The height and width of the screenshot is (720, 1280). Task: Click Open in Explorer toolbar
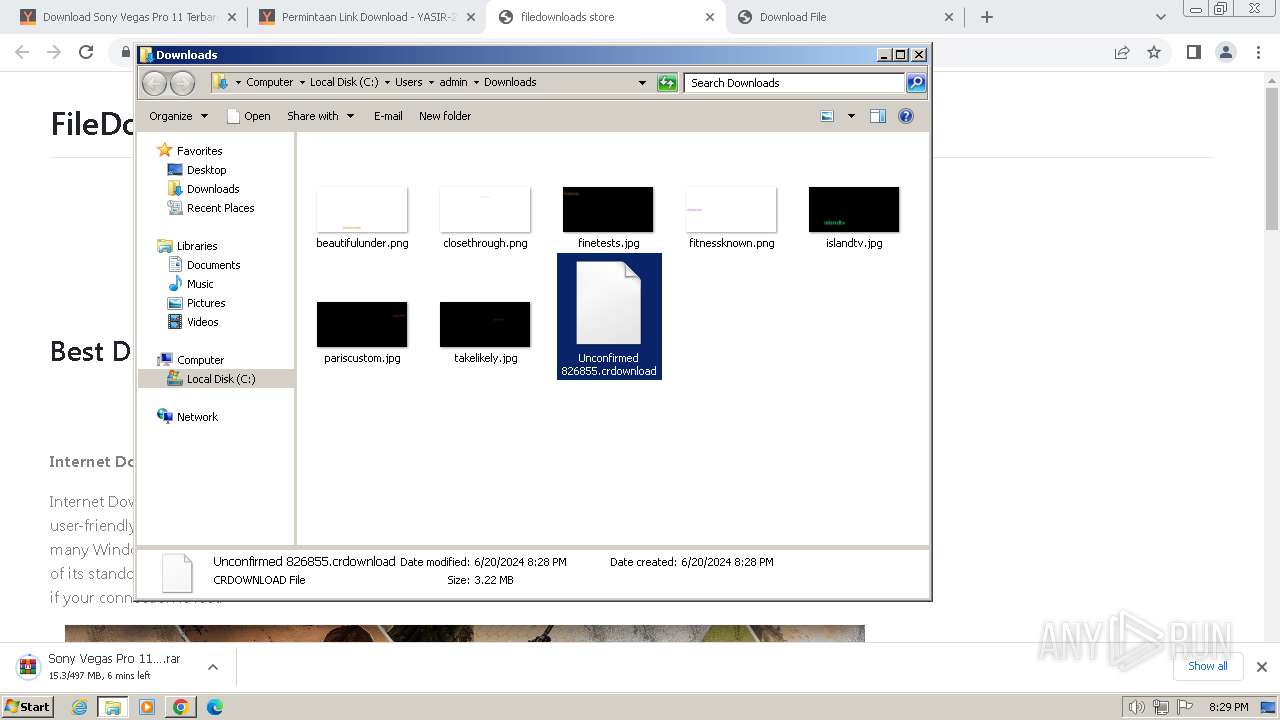(x=249, y=116)
